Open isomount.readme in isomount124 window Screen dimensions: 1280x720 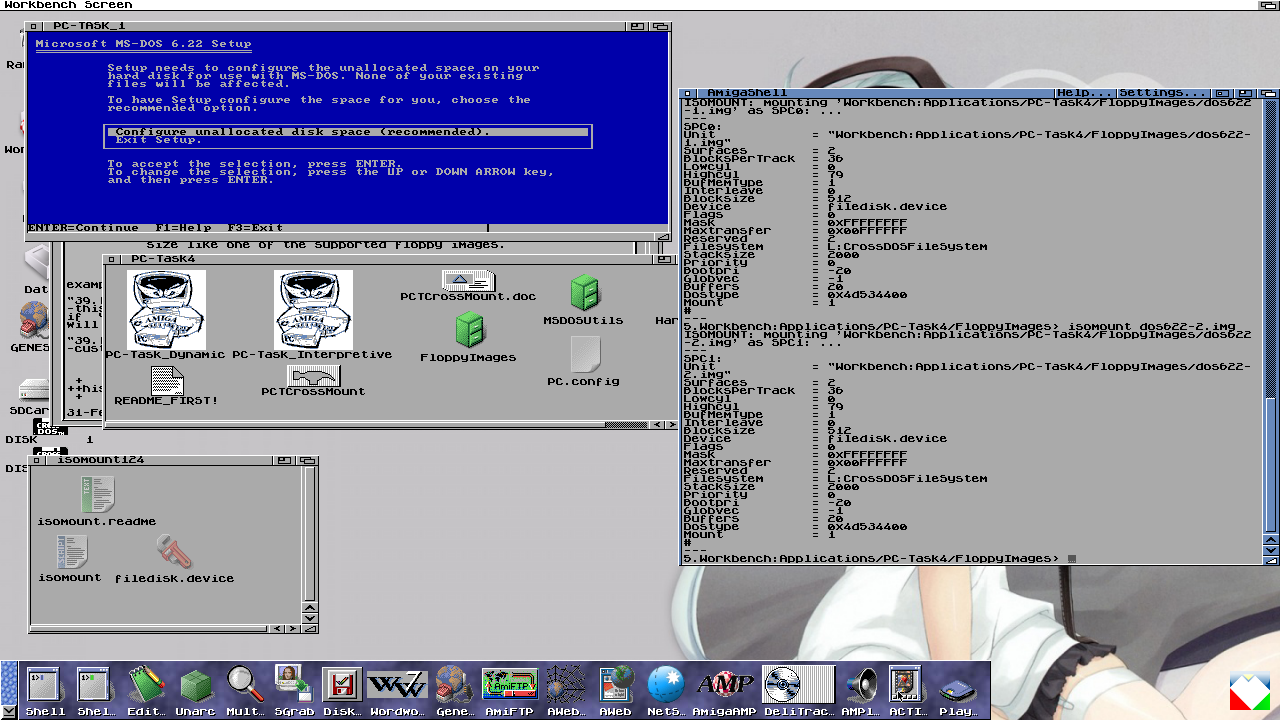tap(97, 495)
